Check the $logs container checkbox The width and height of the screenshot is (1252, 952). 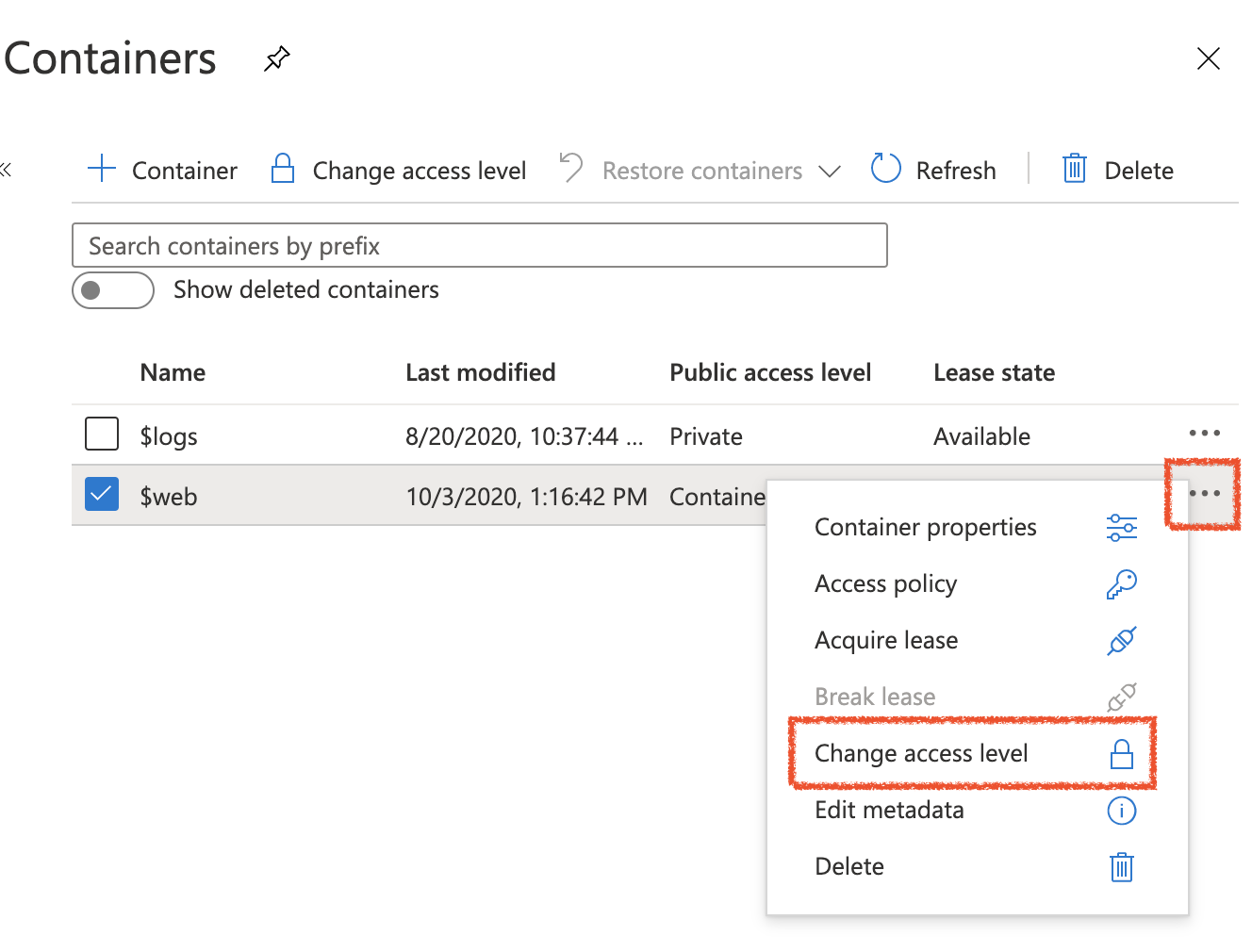tap(102, 435)
